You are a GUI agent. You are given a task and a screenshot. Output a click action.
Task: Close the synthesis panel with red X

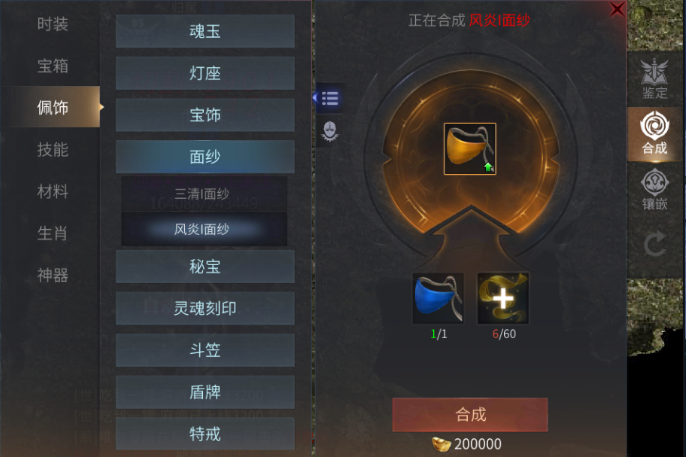coord(617,9)
